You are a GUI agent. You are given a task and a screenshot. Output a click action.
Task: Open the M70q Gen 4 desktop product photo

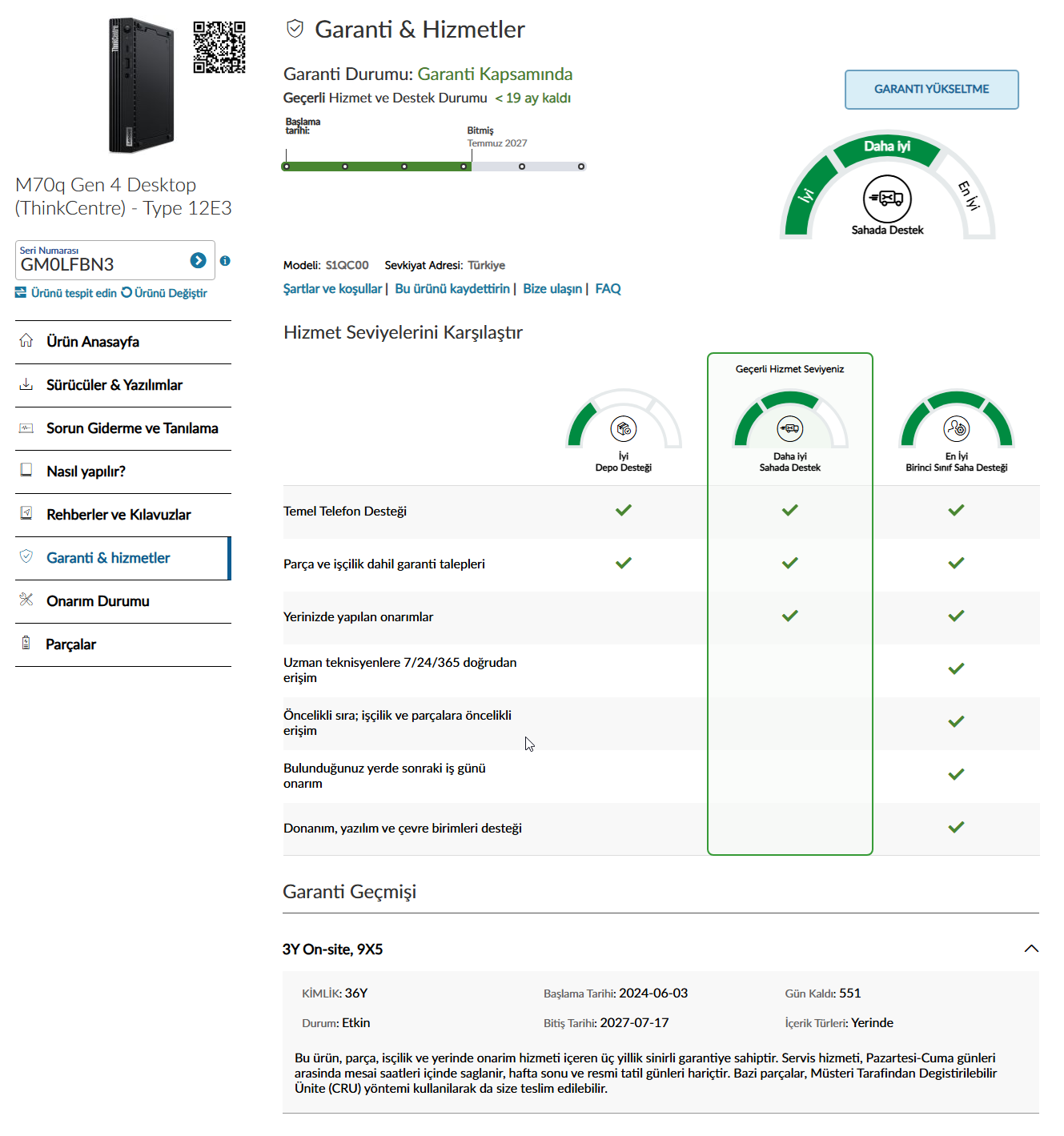[x=141, y=86]
